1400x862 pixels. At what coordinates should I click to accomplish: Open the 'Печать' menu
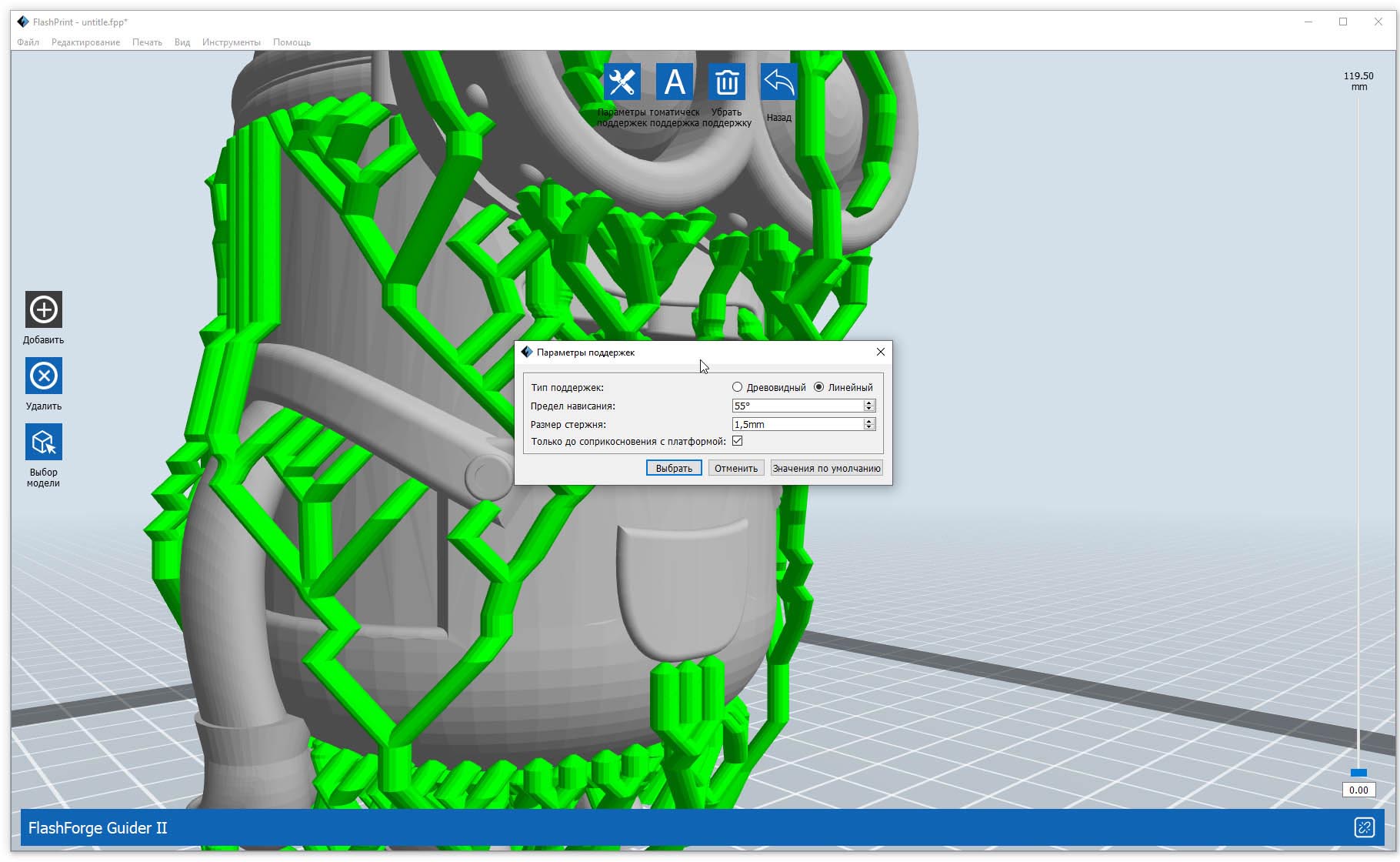coord(147,42)
